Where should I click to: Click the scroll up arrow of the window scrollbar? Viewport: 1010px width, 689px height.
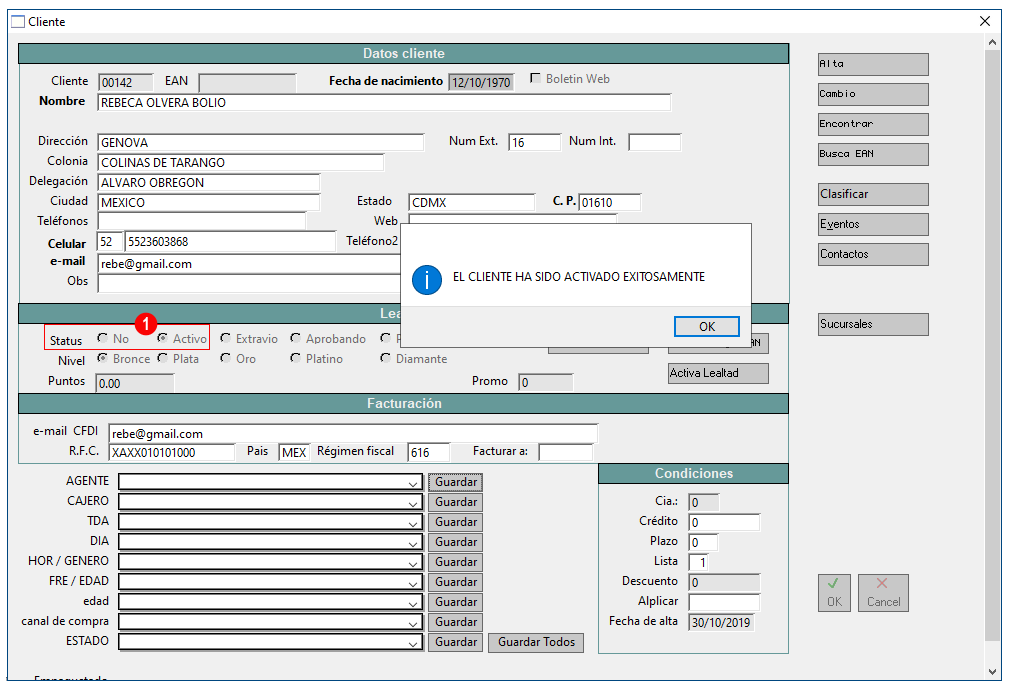coord(992,42)
